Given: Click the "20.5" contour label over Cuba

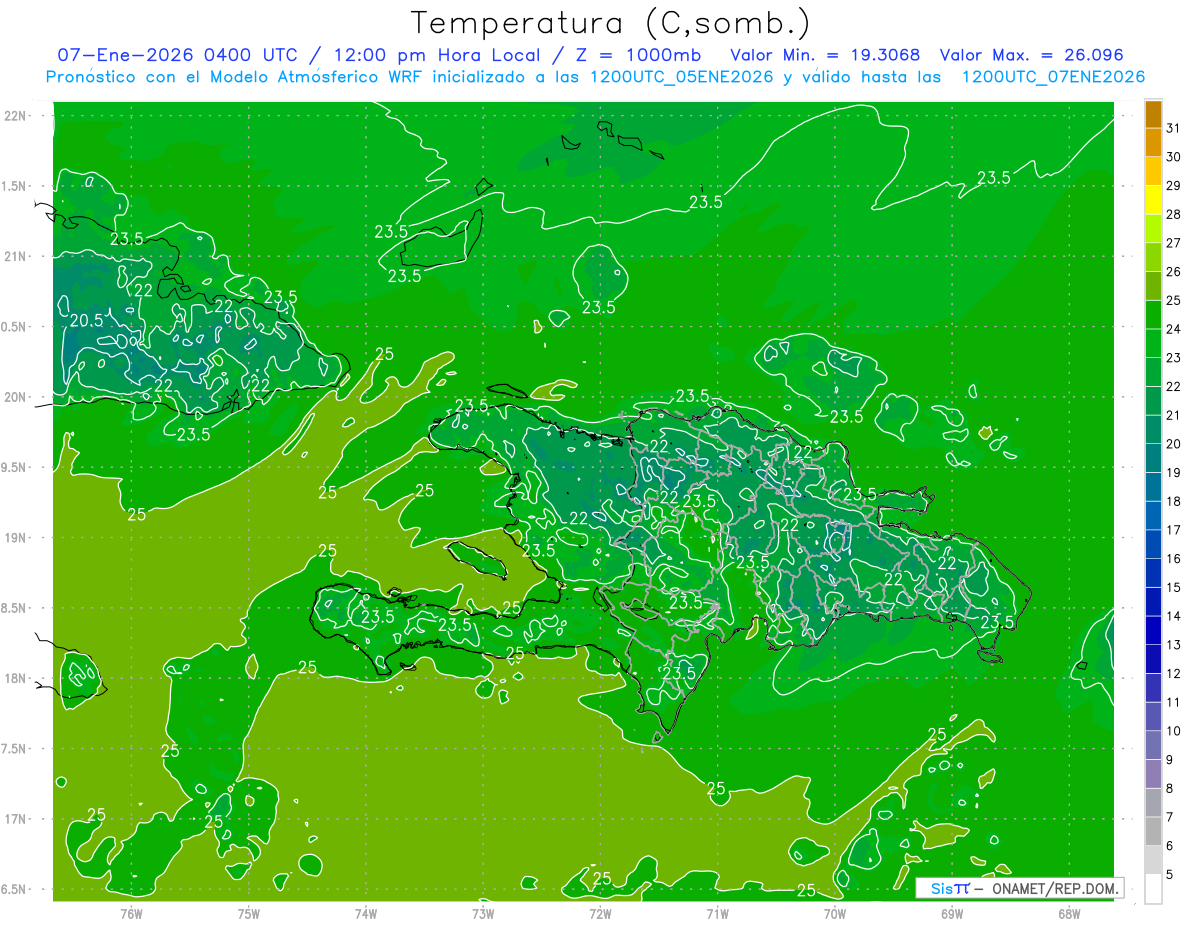Looking at the screenshot, I should point(86,321).
